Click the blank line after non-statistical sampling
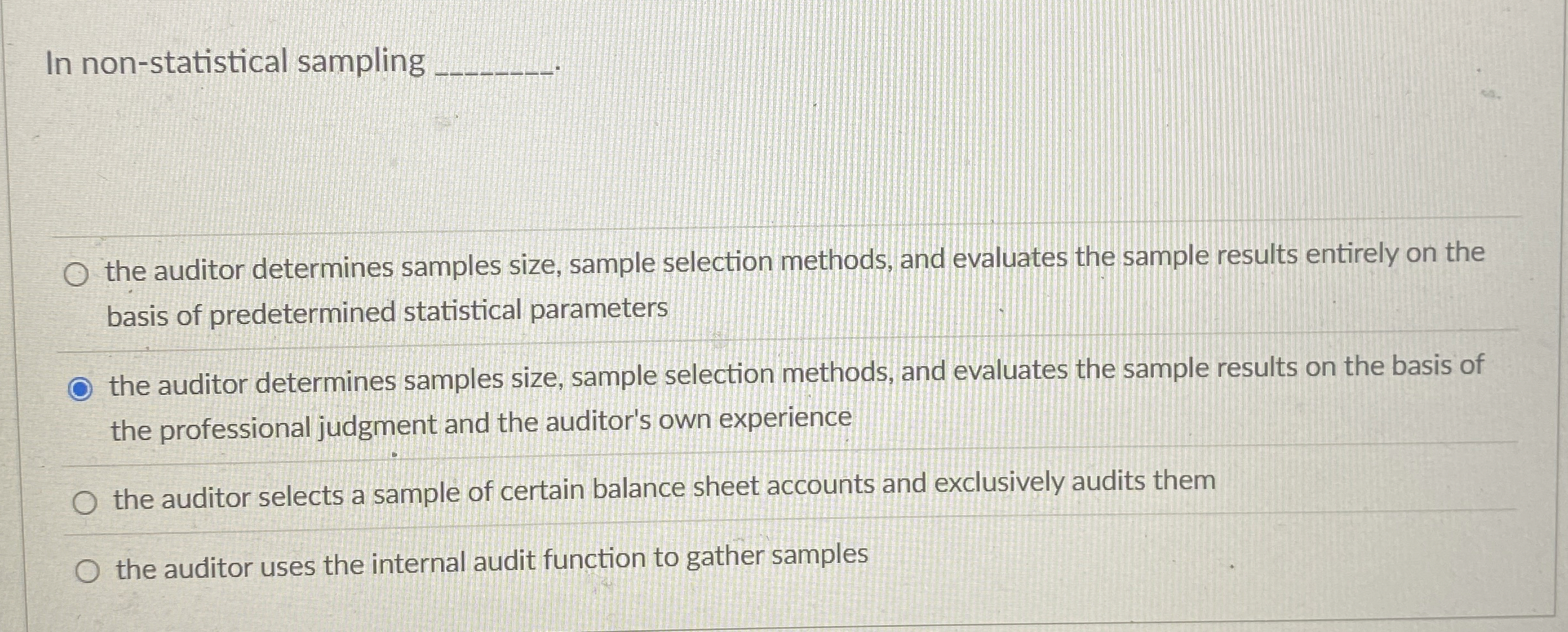The image size is (1568, 632). click(x=497, y=68)
